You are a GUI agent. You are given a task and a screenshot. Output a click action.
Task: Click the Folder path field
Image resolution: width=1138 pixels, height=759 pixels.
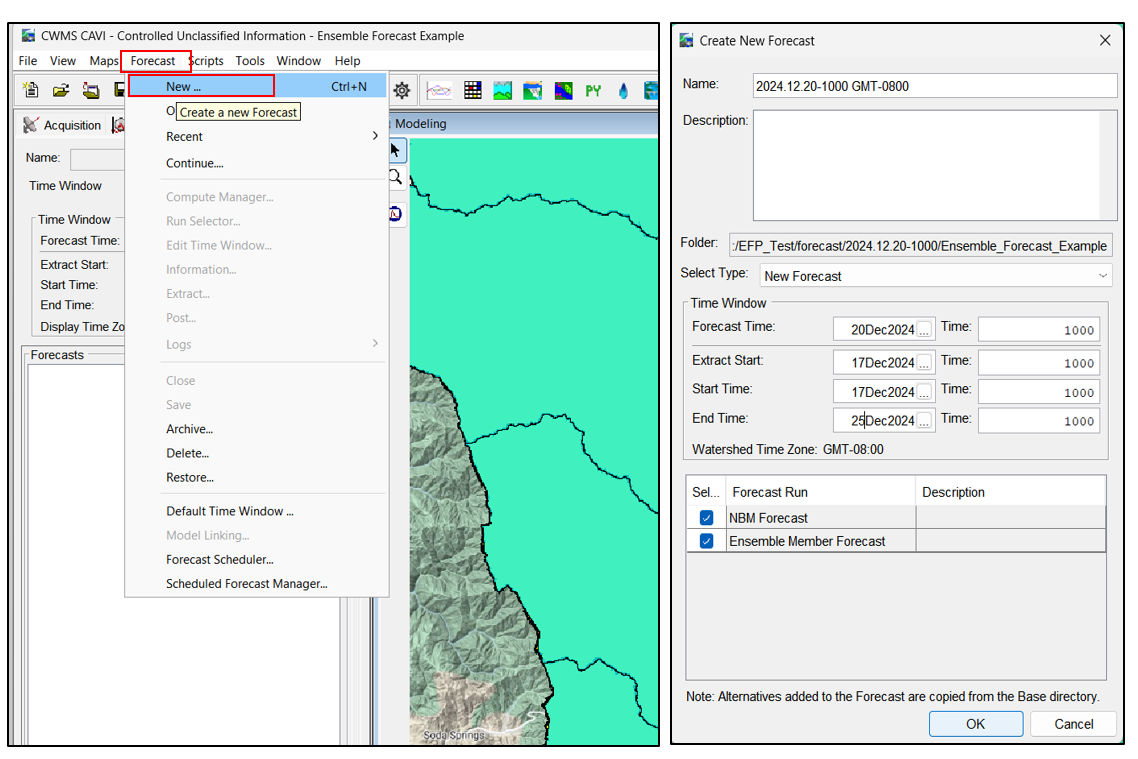click(x=920, y=246)
